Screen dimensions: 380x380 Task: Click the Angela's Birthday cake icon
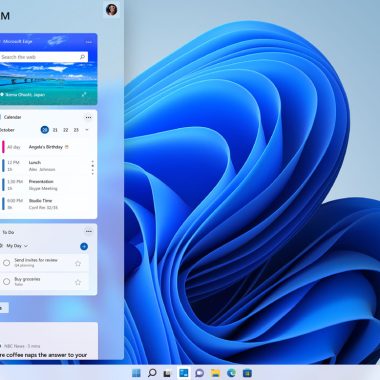point(67,147)
